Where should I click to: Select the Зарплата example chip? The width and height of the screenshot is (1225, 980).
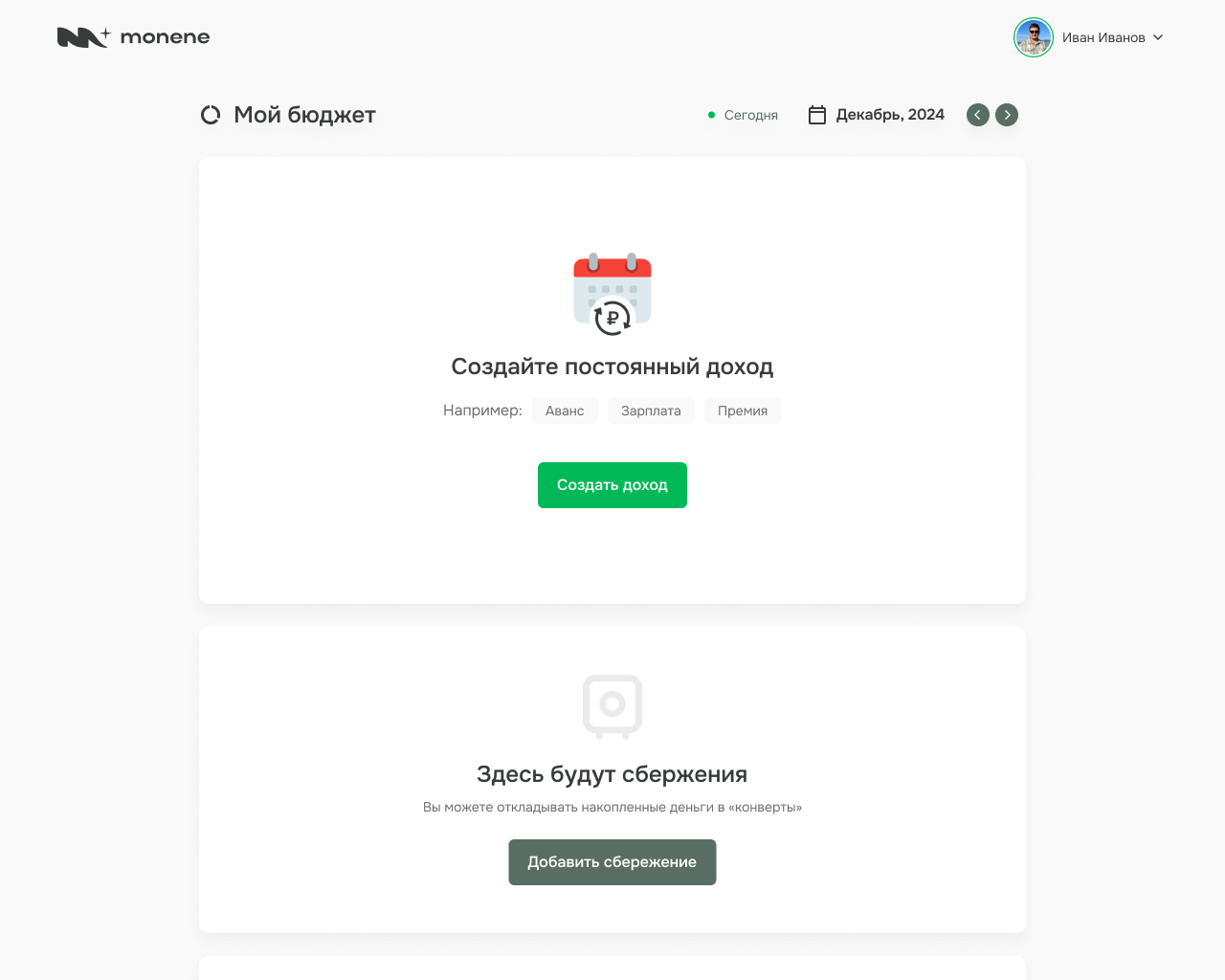click(651, 411)
